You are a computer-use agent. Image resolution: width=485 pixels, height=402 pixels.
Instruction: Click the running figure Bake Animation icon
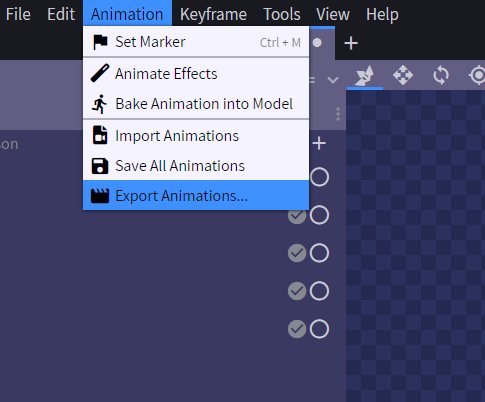(x=100, y=104)
